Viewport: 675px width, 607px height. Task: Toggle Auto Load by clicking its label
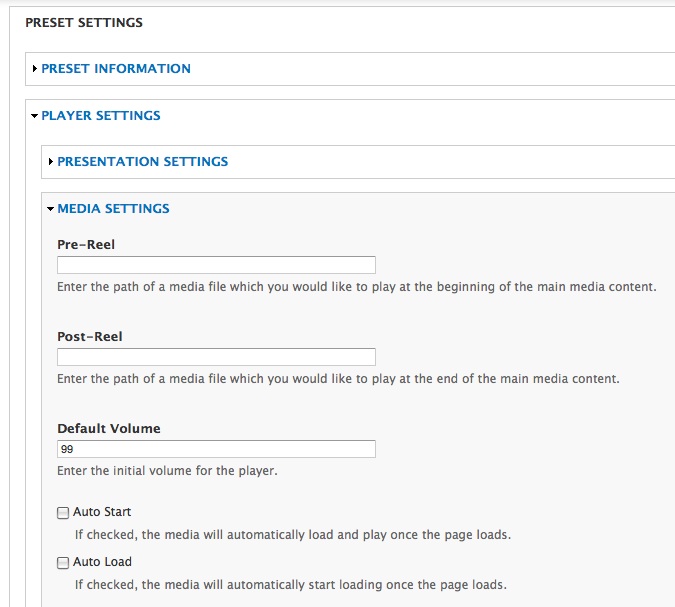(x=102, y=562)
